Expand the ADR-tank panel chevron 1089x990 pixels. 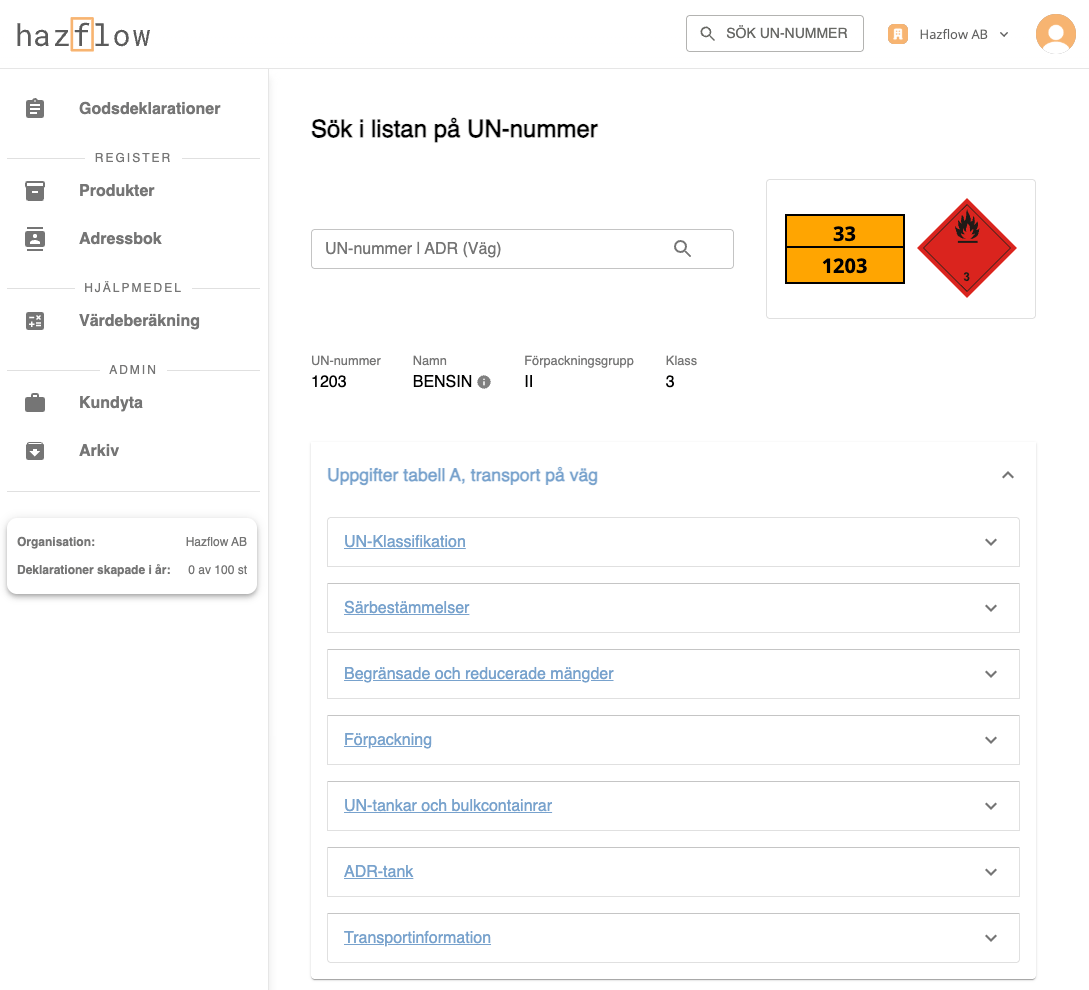991,872
